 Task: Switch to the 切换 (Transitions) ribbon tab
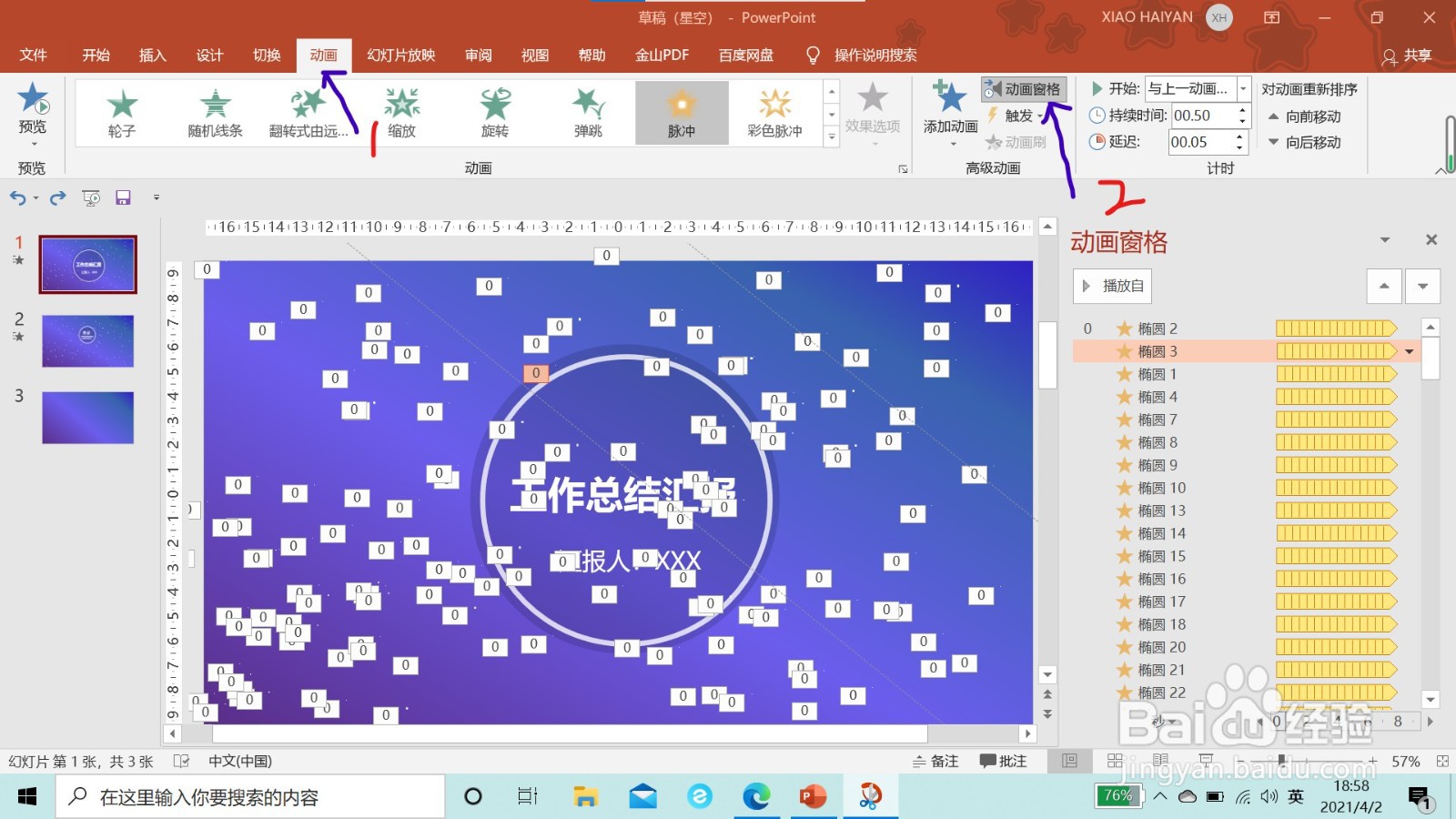266,55
